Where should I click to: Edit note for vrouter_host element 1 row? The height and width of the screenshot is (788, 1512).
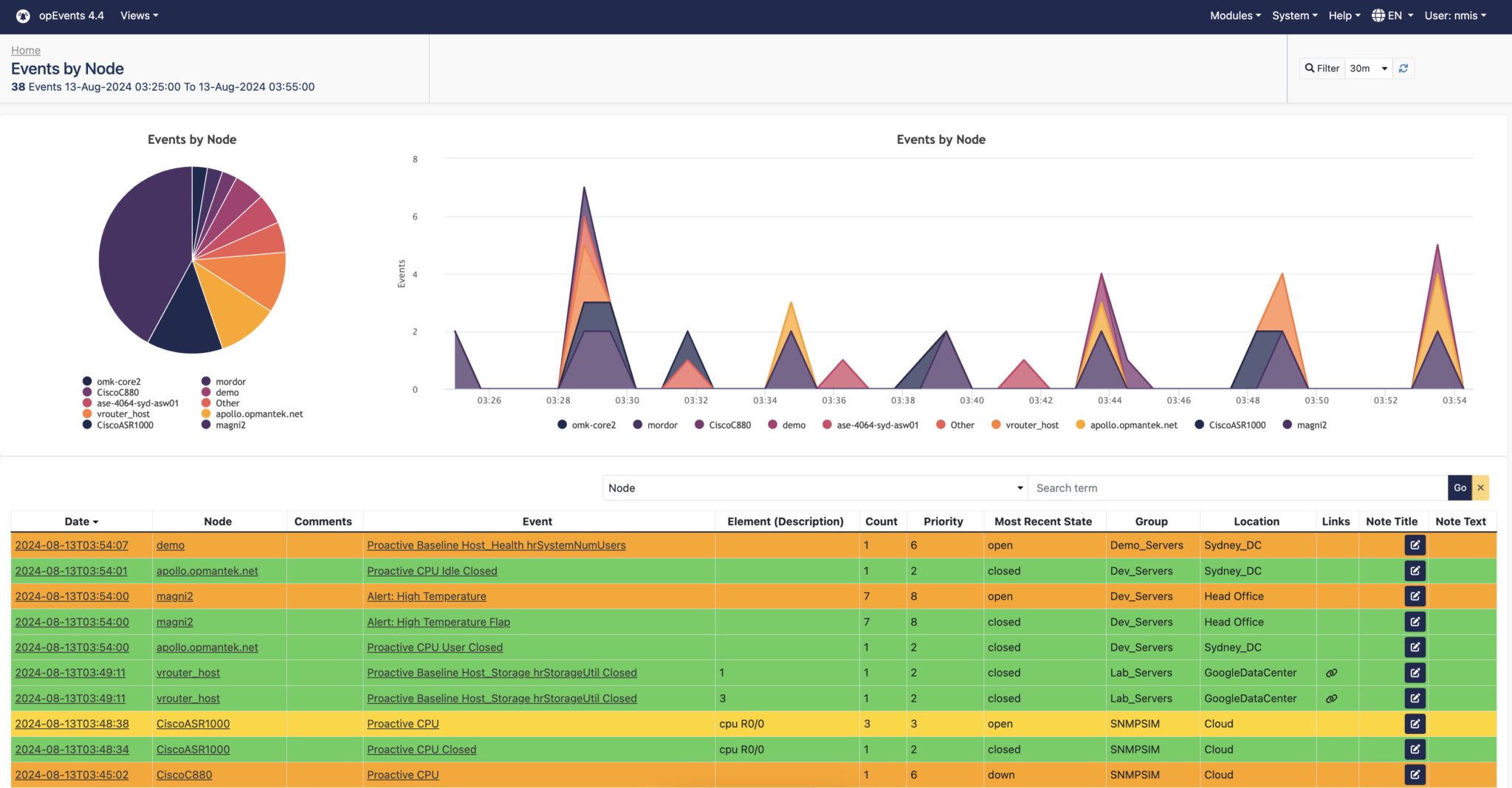[x=1415, y=673]
